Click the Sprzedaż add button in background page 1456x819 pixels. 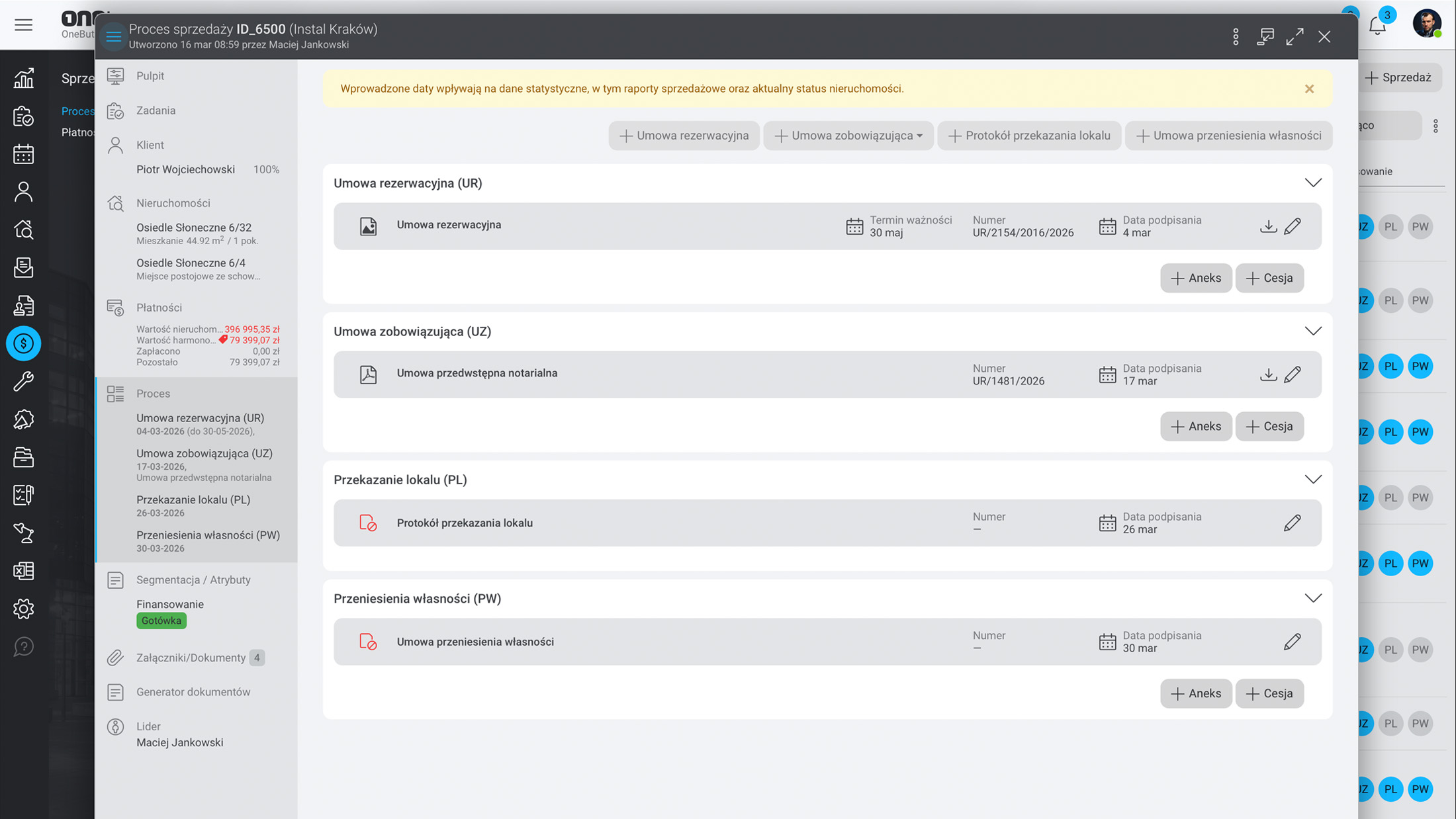coord(1398,77)
